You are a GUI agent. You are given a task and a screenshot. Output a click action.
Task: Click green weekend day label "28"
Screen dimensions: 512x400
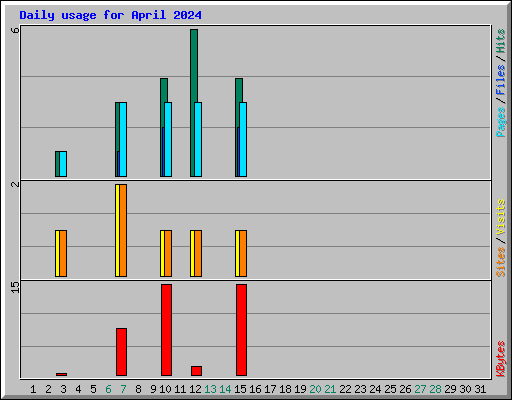(x=435, y=389)
